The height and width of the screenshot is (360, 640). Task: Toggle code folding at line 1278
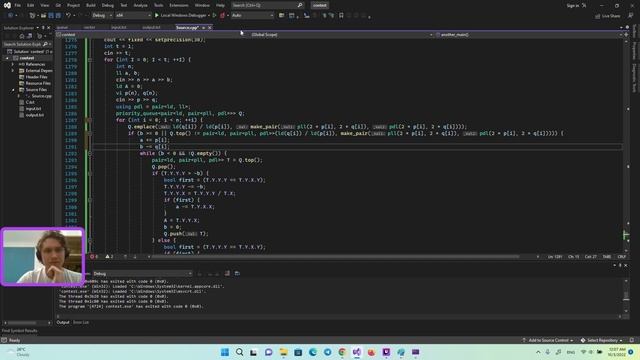[90, 60]
